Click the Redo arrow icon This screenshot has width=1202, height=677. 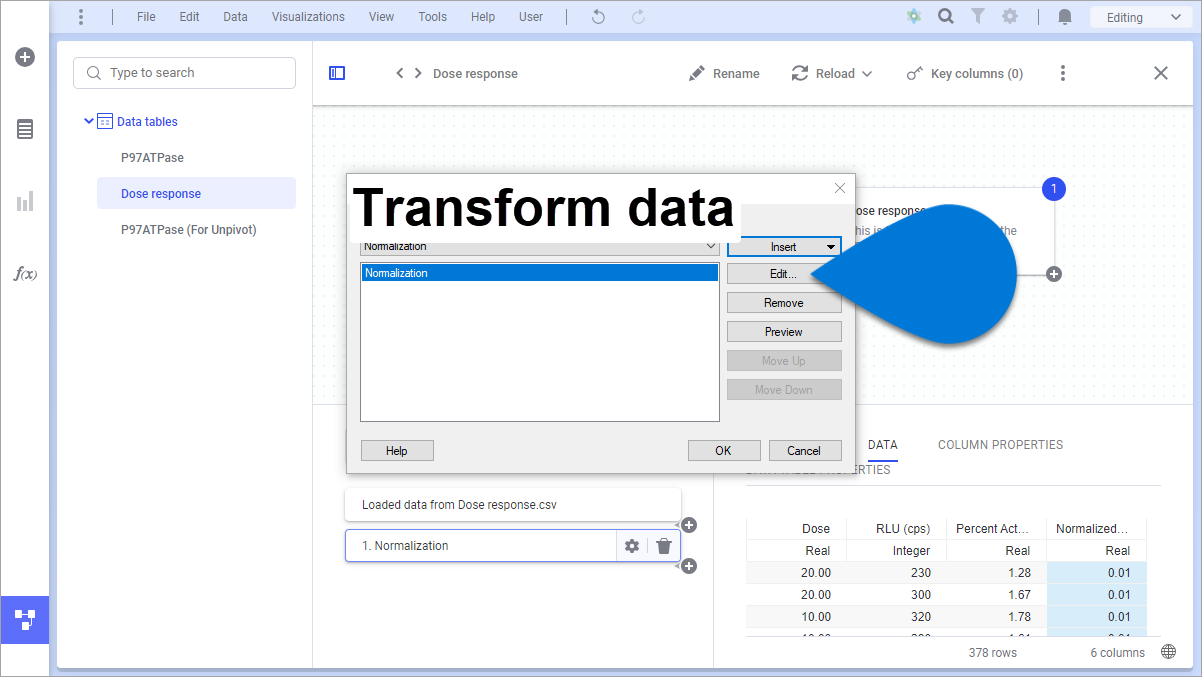click(638, 17)
